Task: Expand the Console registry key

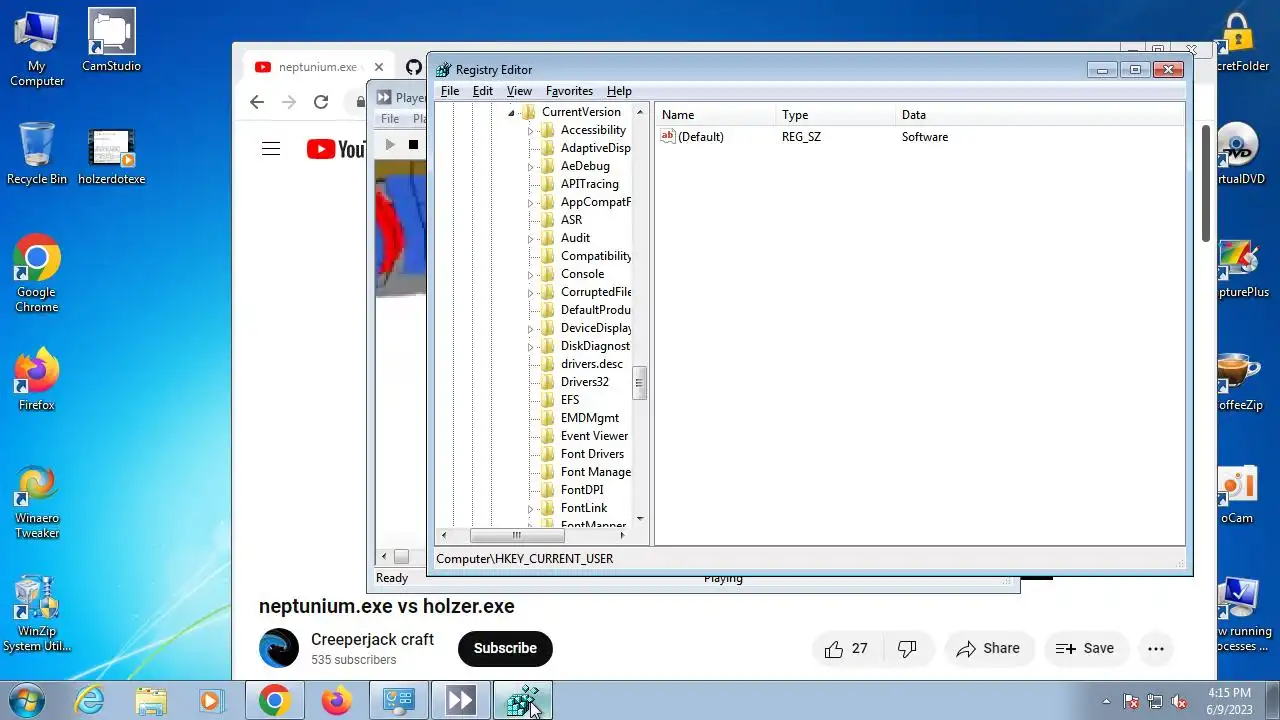Action: point(531,275)
